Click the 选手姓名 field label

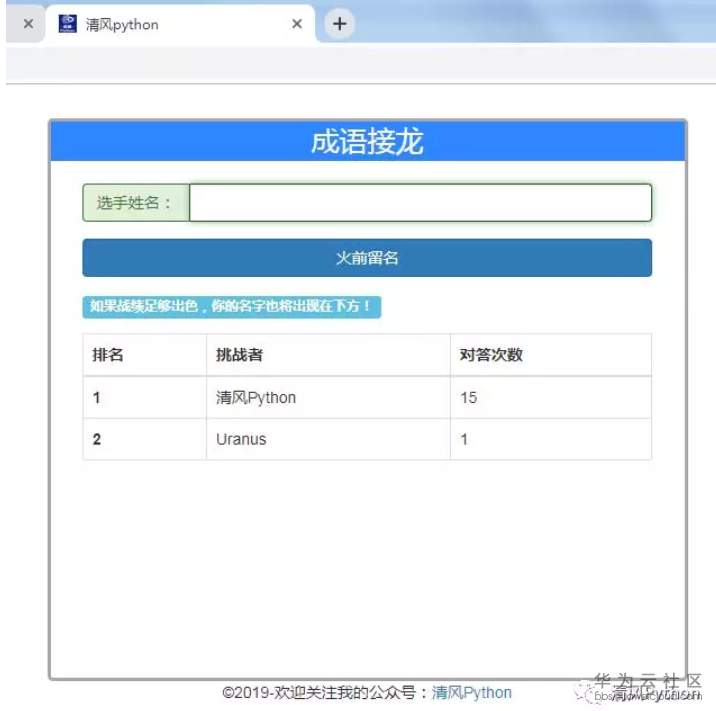(136, 203)
